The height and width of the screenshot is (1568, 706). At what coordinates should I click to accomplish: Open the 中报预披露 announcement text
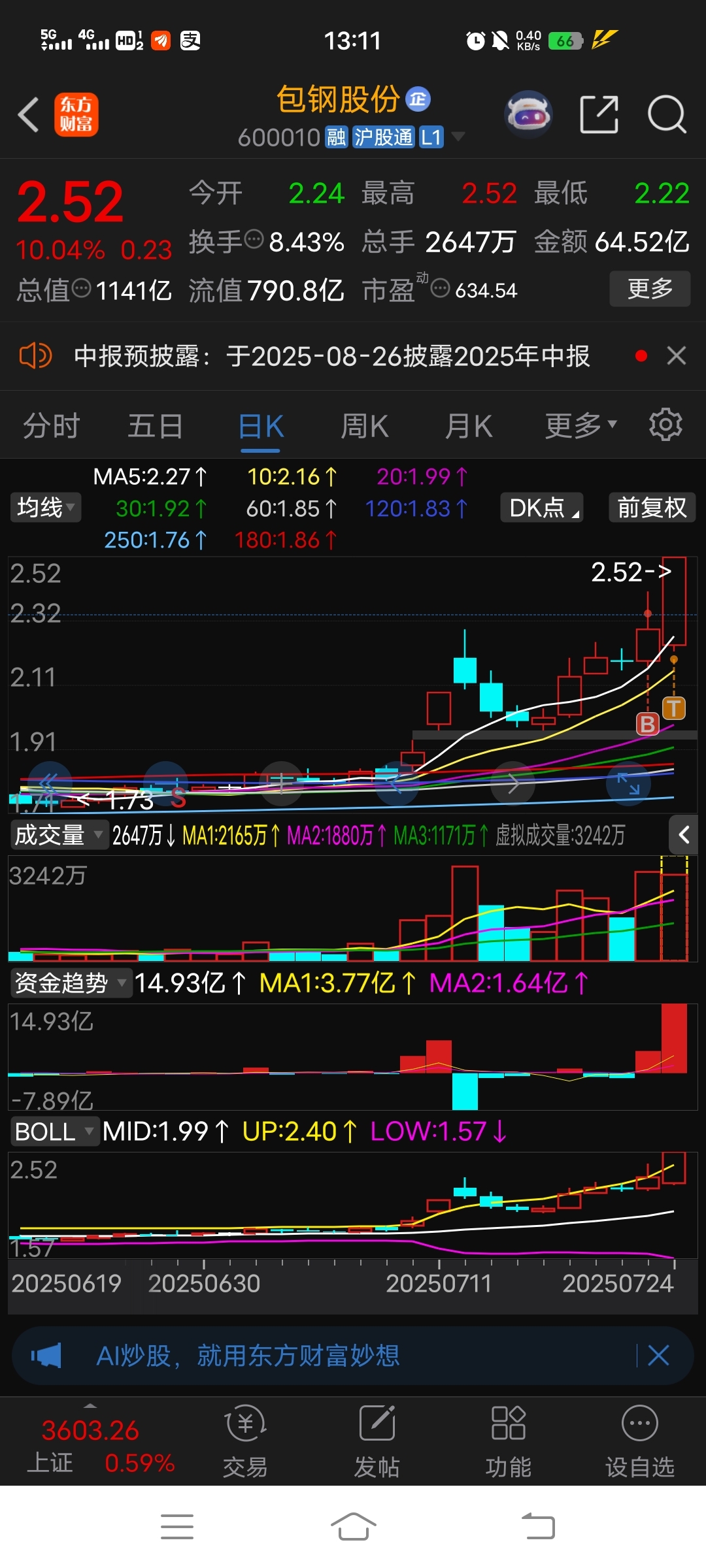tap(331, 356)
